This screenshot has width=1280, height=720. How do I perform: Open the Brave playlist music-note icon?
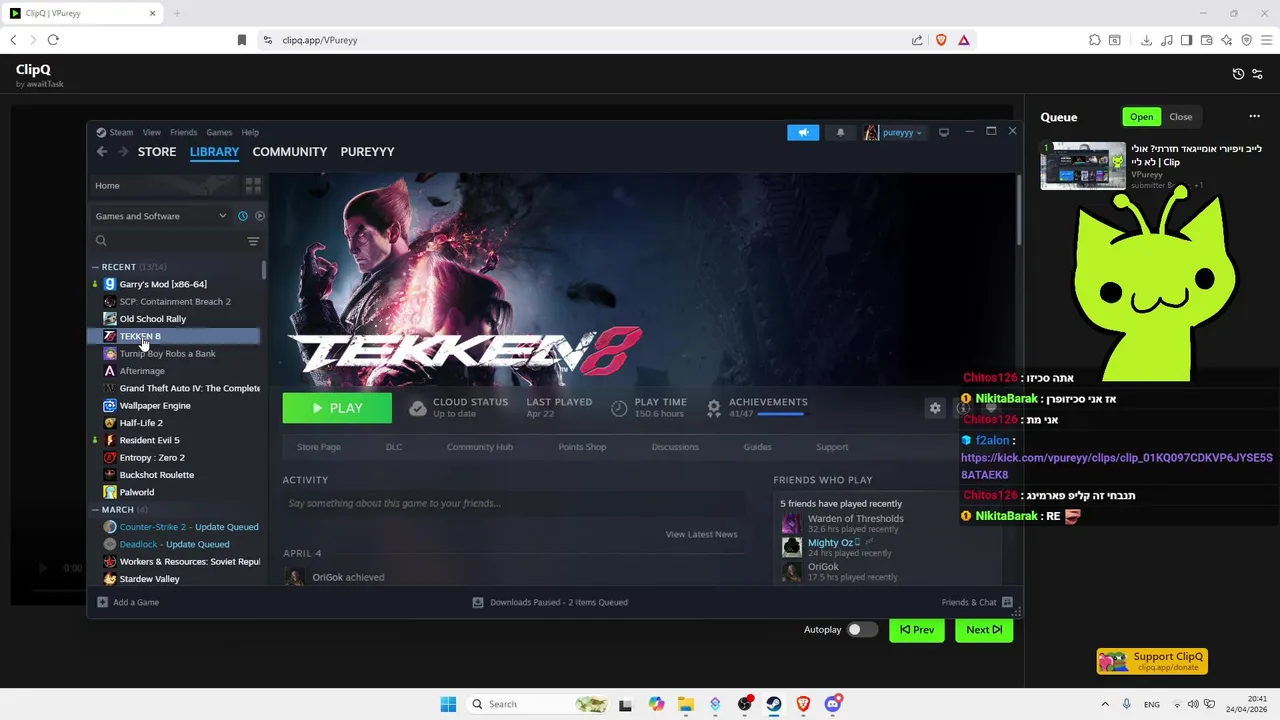[1167, 40]
